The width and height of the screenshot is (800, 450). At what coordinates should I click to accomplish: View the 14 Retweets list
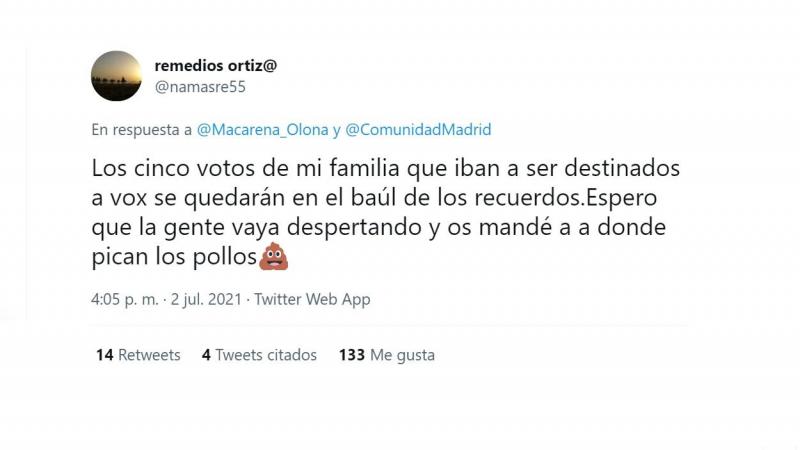138,355
